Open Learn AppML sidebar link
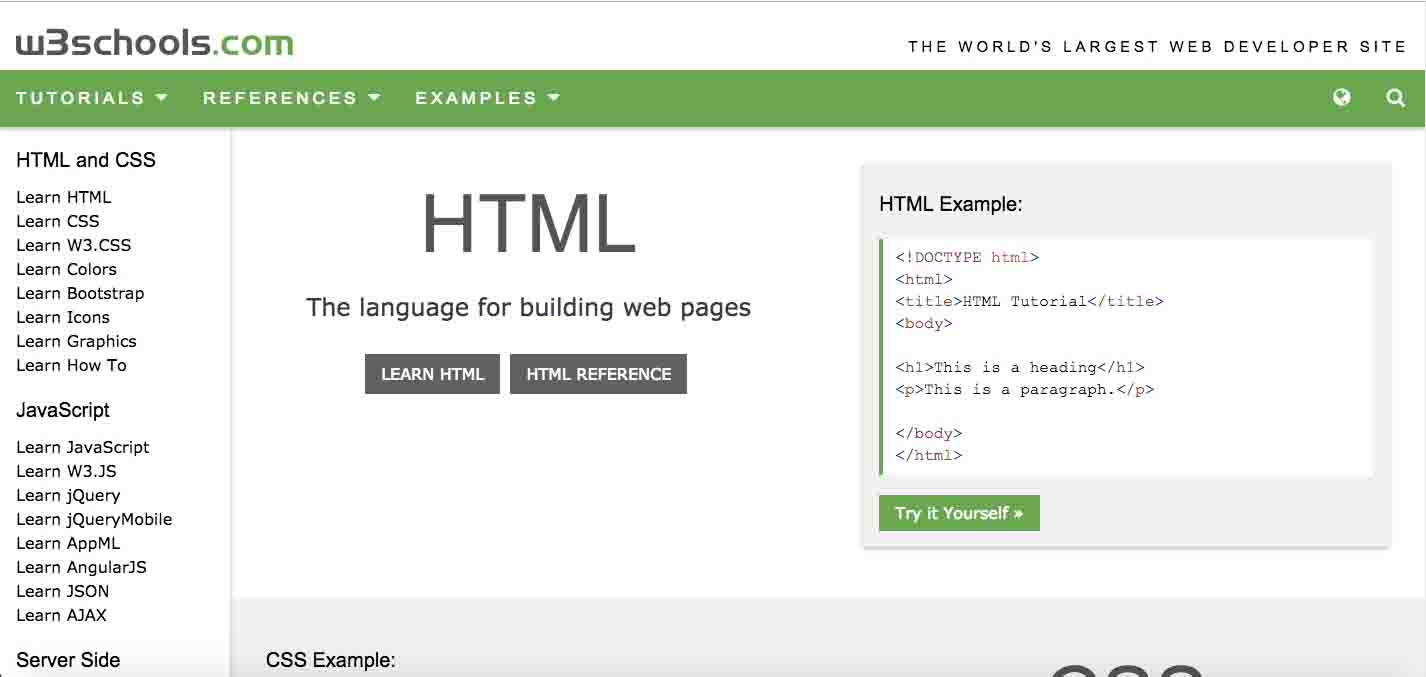 [x=68, y=543]
